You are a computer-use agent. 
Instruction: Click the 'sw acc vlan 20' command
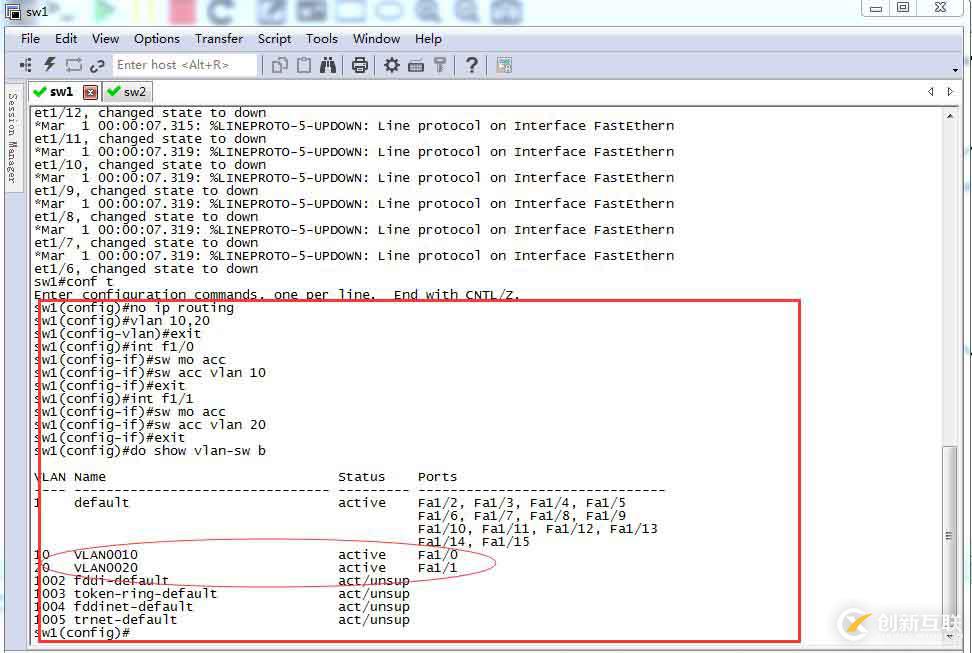click(151, 425)
